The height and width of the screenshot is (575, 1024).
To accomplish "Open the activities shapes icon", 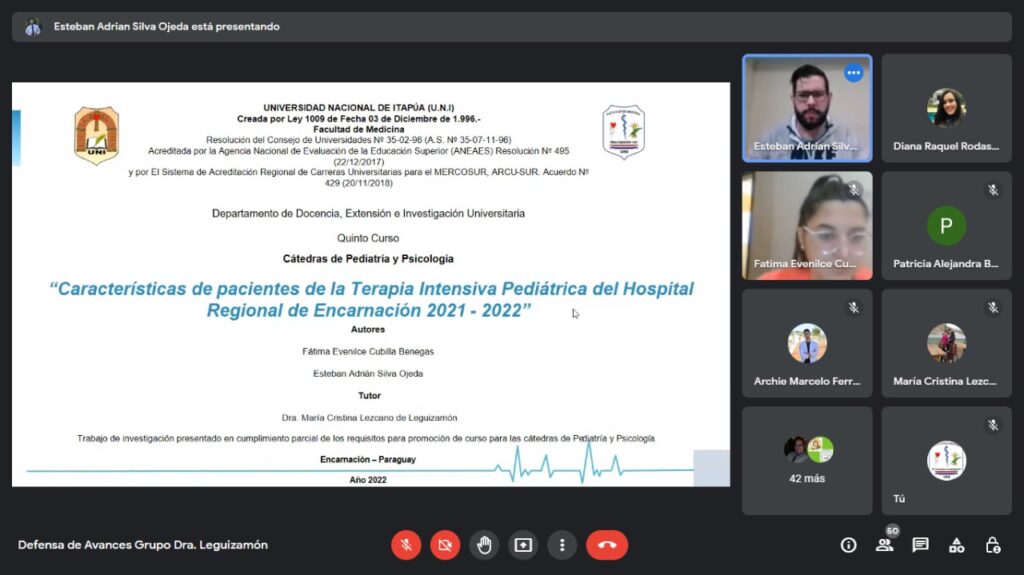I will click(x=956, y=545).
